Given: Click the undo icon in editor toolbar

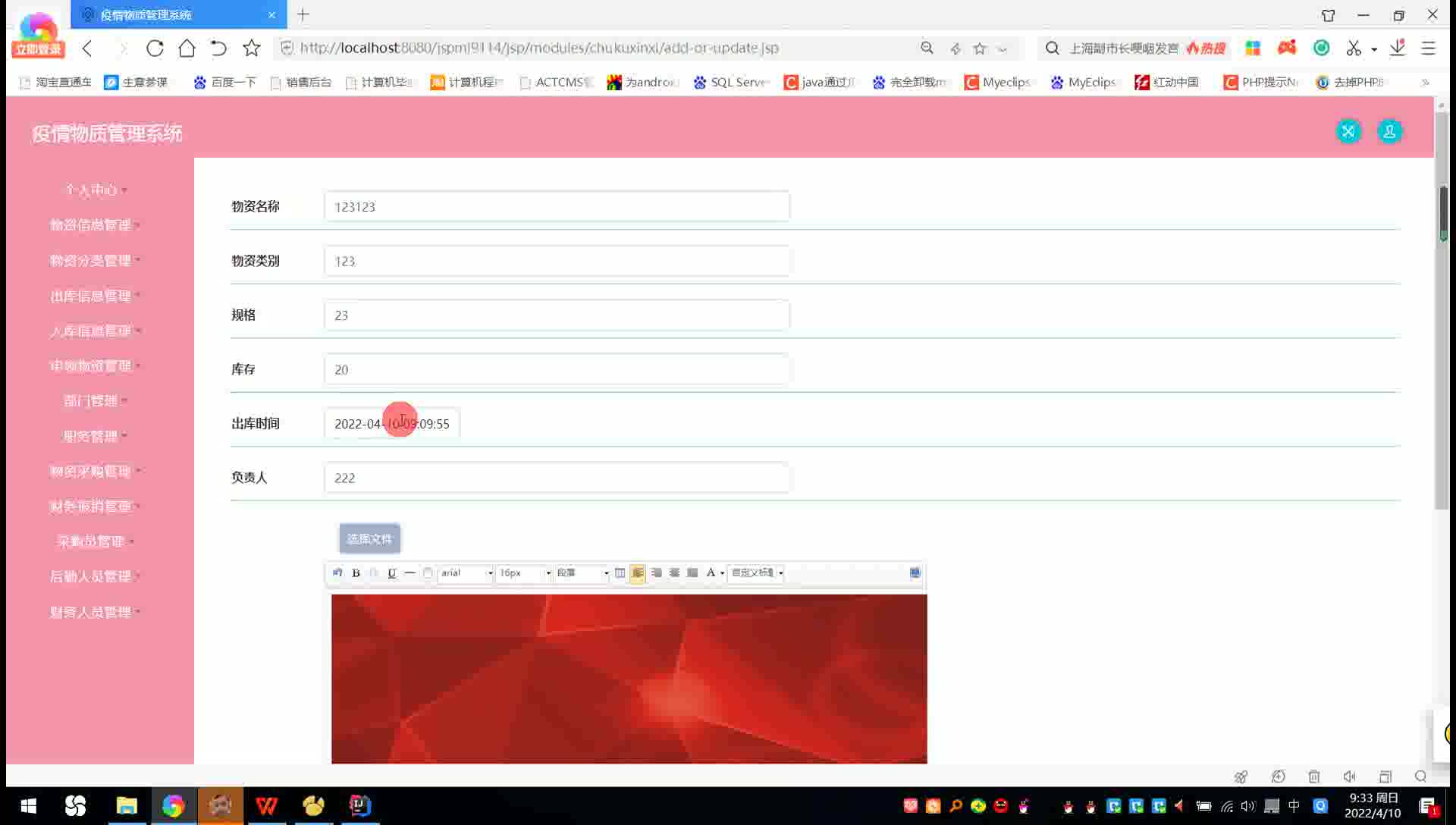Looking at the screenshot, I should pyautogui.click(x=337, y=573).
